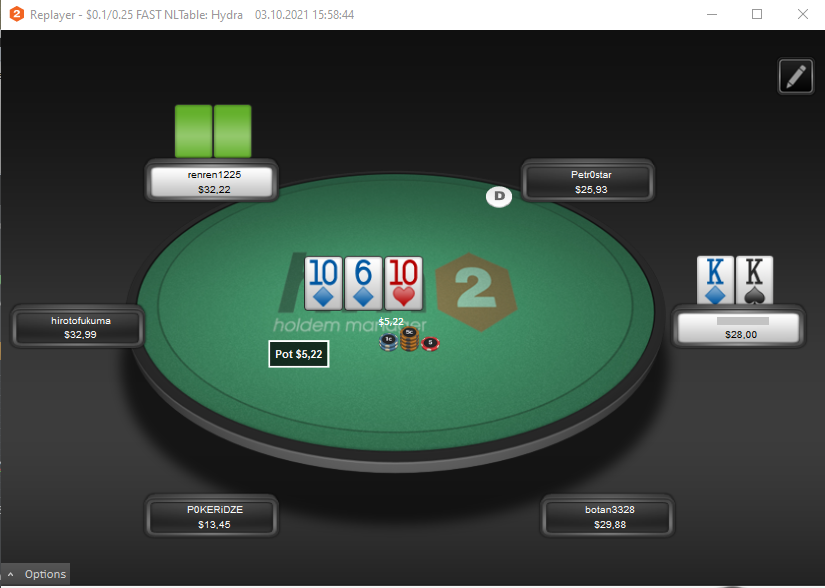Click the orange 5c chip stack

[x=409, y=339]
